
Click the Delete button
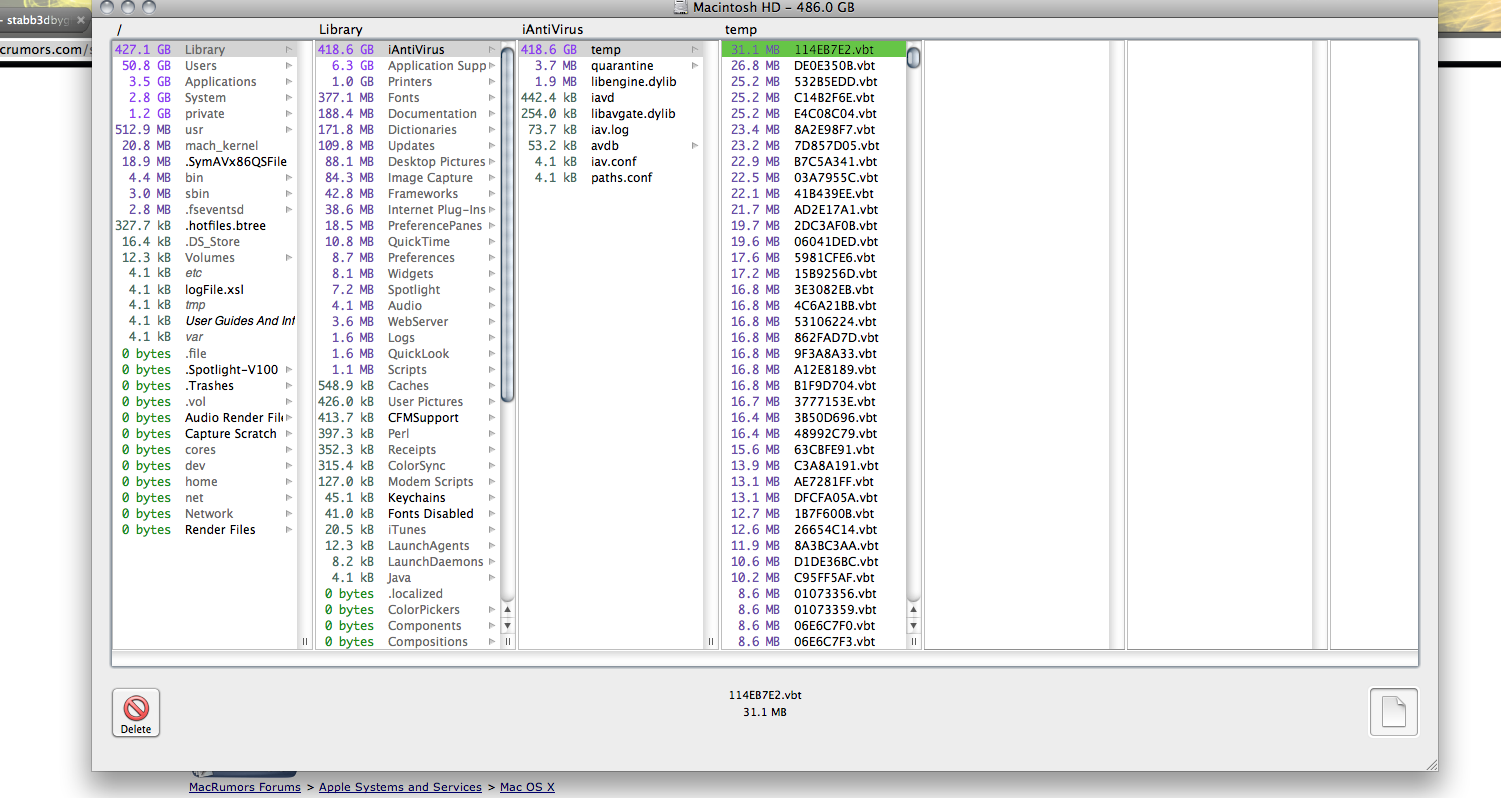[x=136, y=713]
